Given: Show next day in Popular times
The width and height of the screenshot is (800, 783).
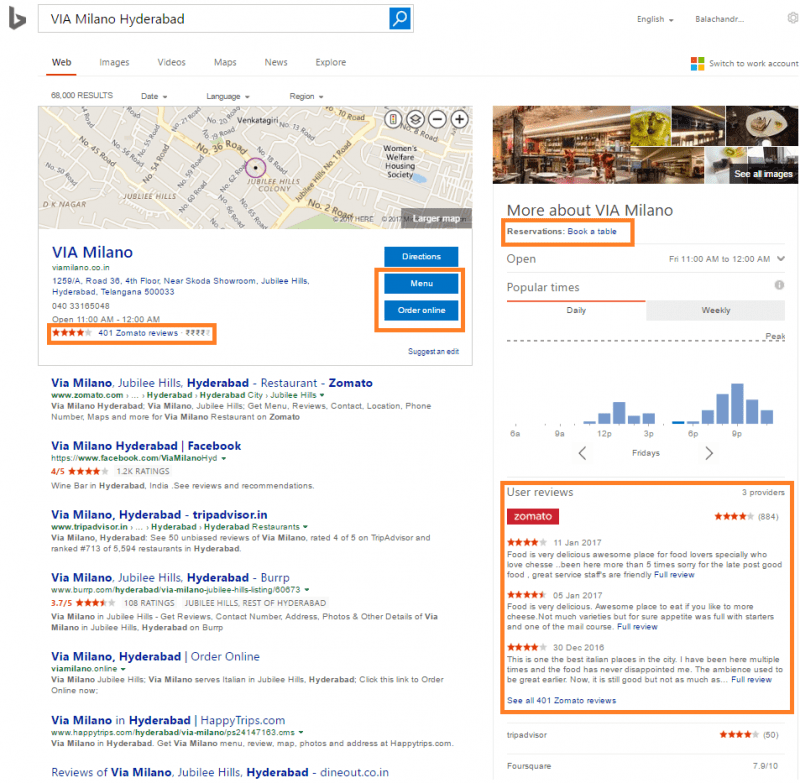Looking at the screenshot, I should [709, 453].
